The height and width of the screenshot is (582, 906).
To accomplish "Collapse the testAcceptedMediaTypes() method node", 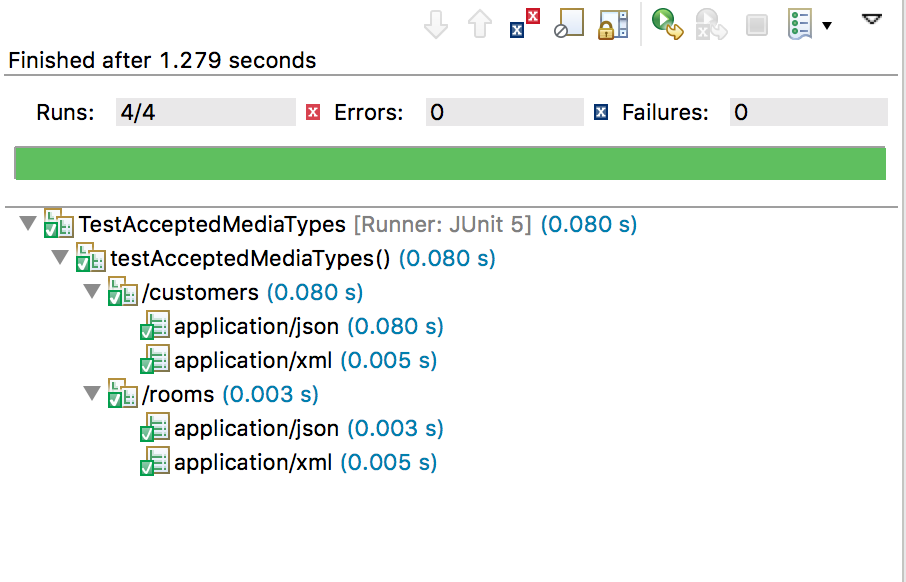I will tap(60, 257).
